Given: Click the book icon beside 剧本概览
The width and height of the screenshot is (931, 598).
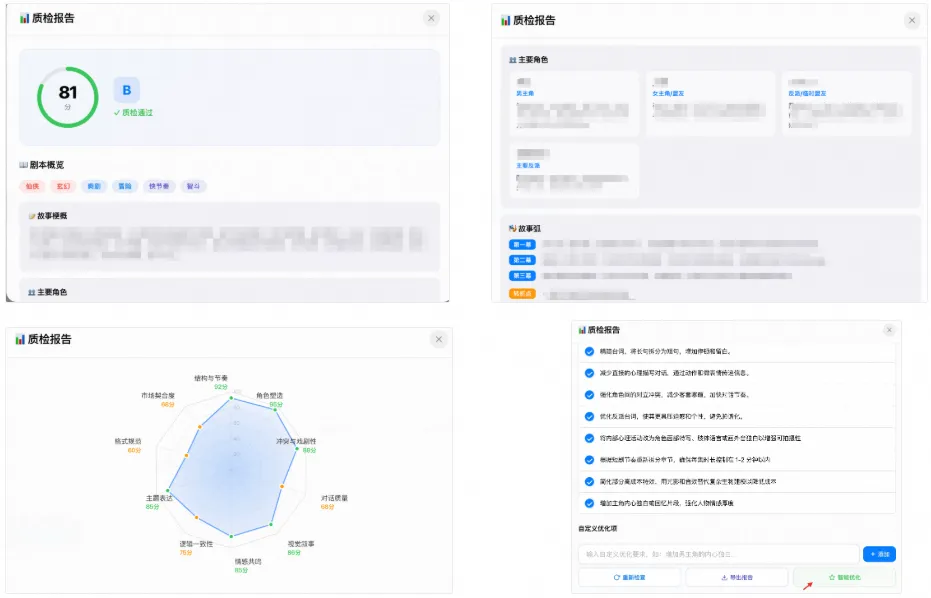Looking at the screenshot, I should coord(24,165).
